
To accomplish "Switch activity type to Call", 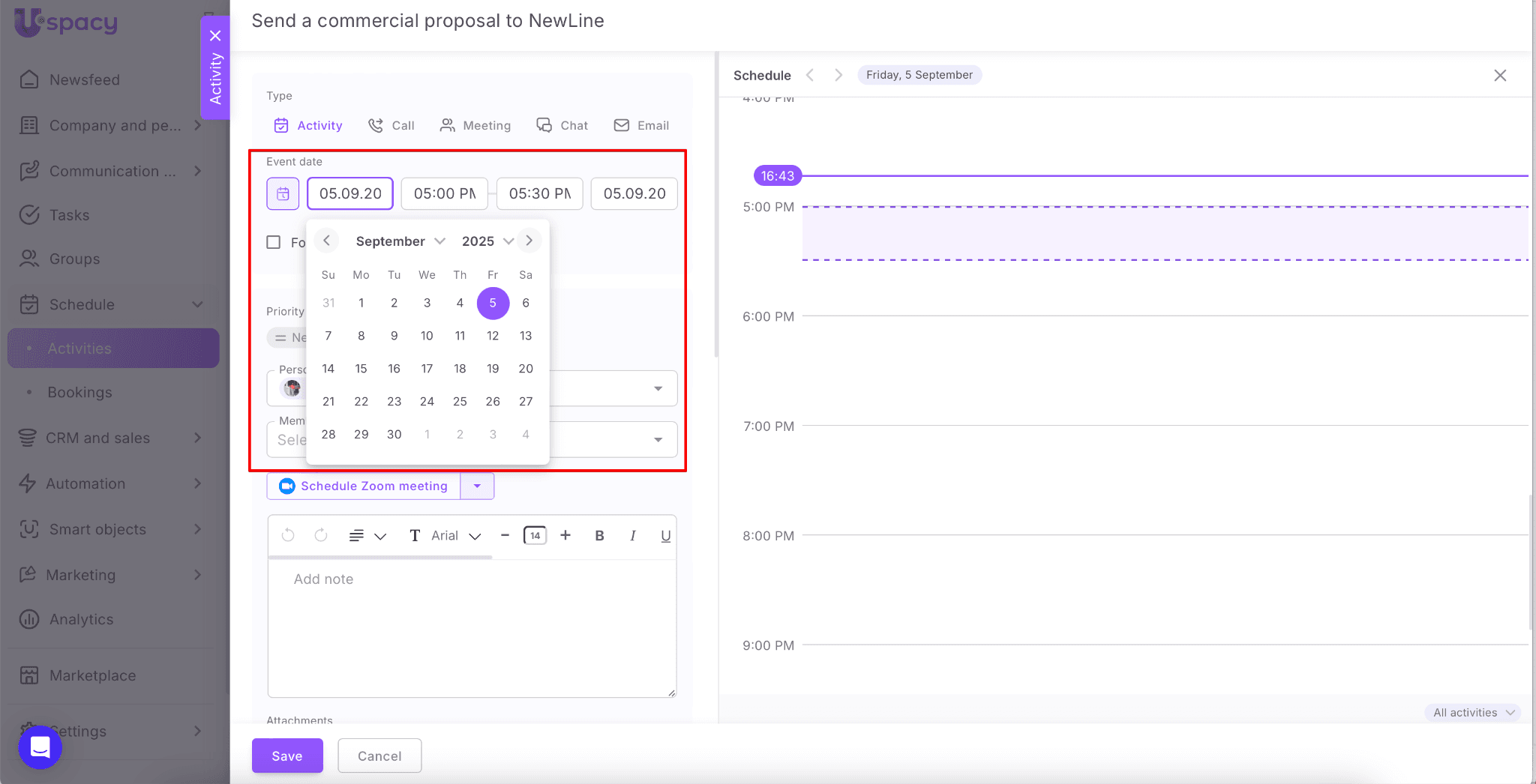I will [391, 125].
